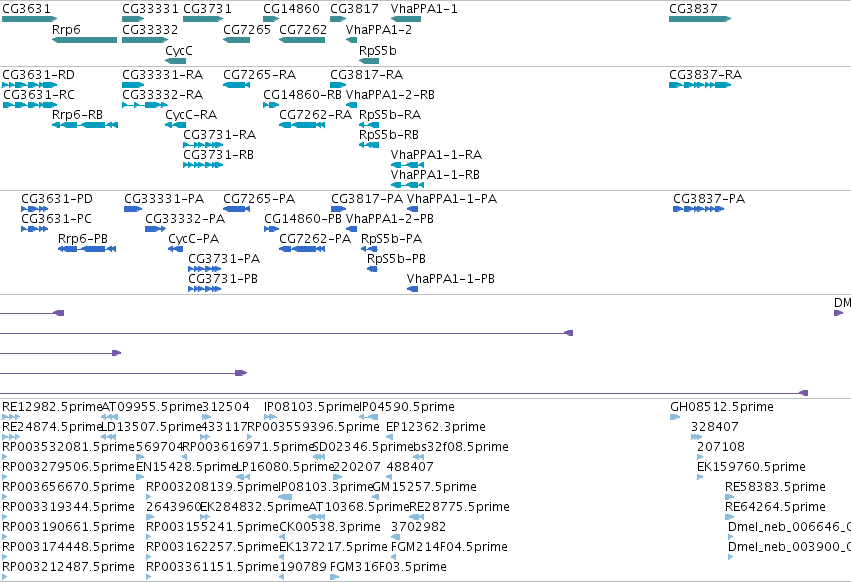851x582 pixels.
Task: Select the CG3817-PA protein label
Action: click(367, 199)
